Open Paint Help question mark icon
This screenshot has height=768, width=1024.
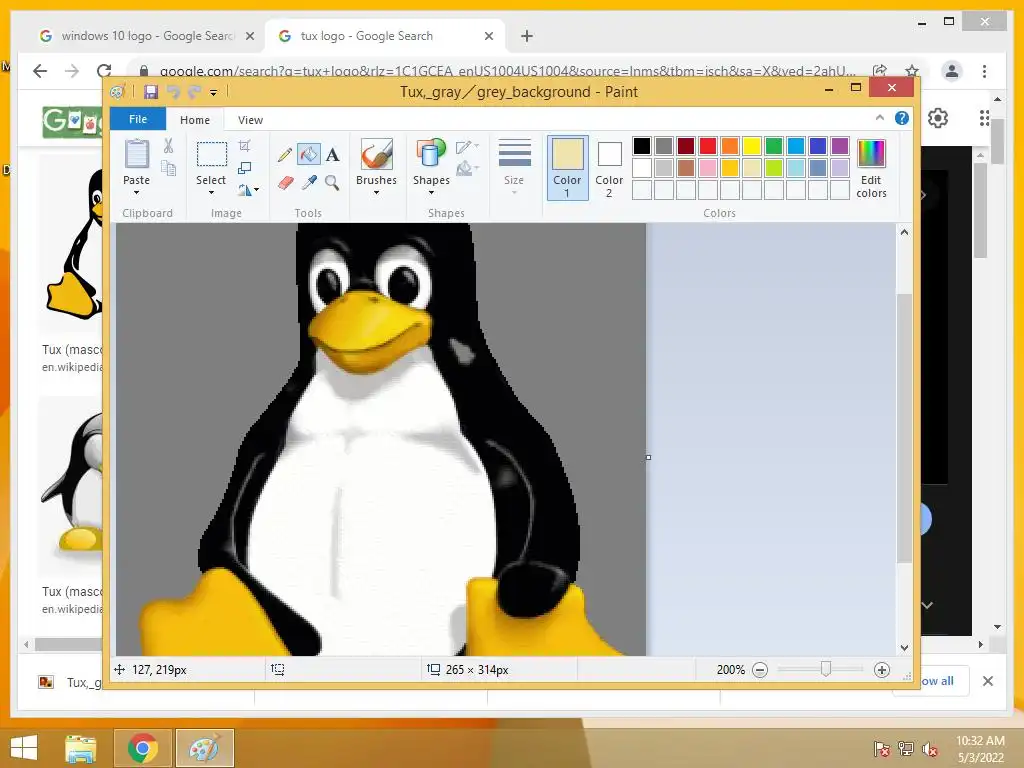[902, 118]
